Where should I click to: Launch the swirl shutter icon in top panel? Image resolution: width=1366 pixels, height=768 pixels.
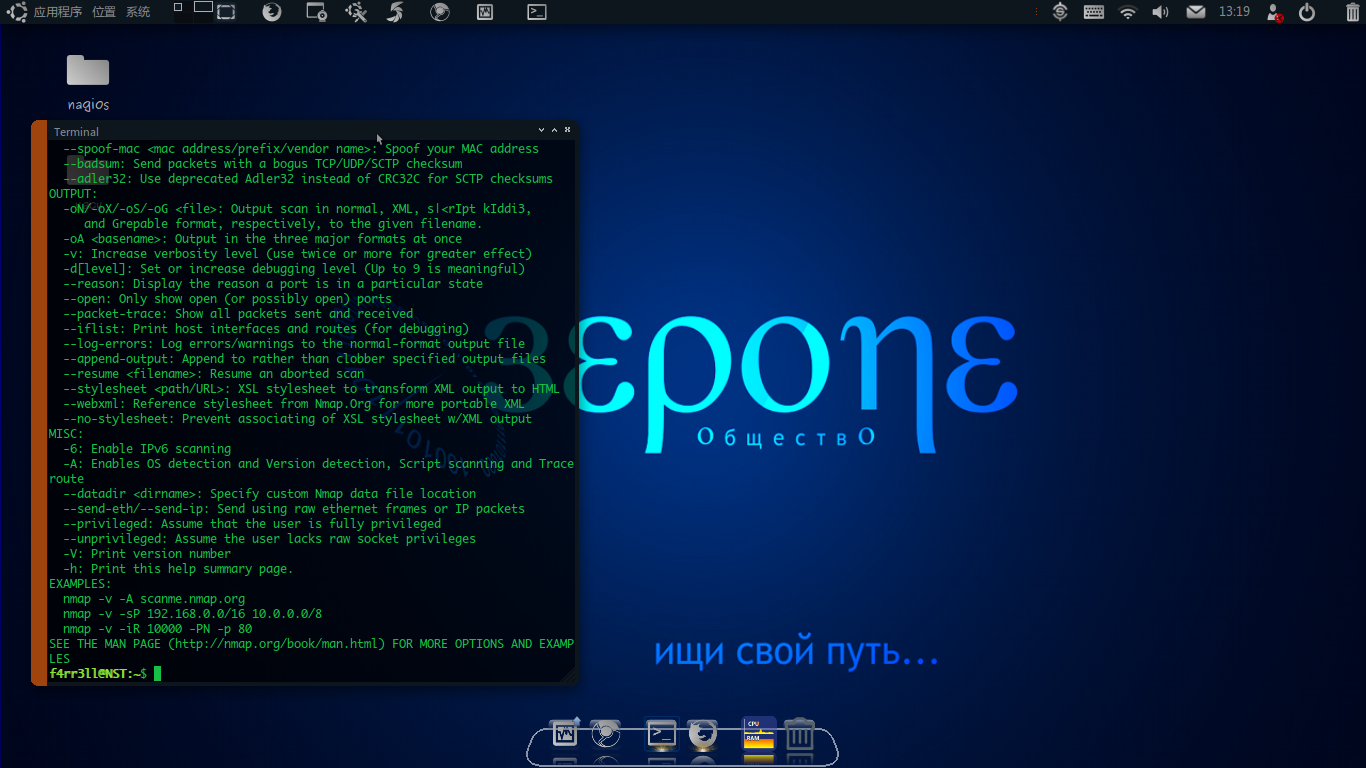pyautogui.click(x=396, y=12)
